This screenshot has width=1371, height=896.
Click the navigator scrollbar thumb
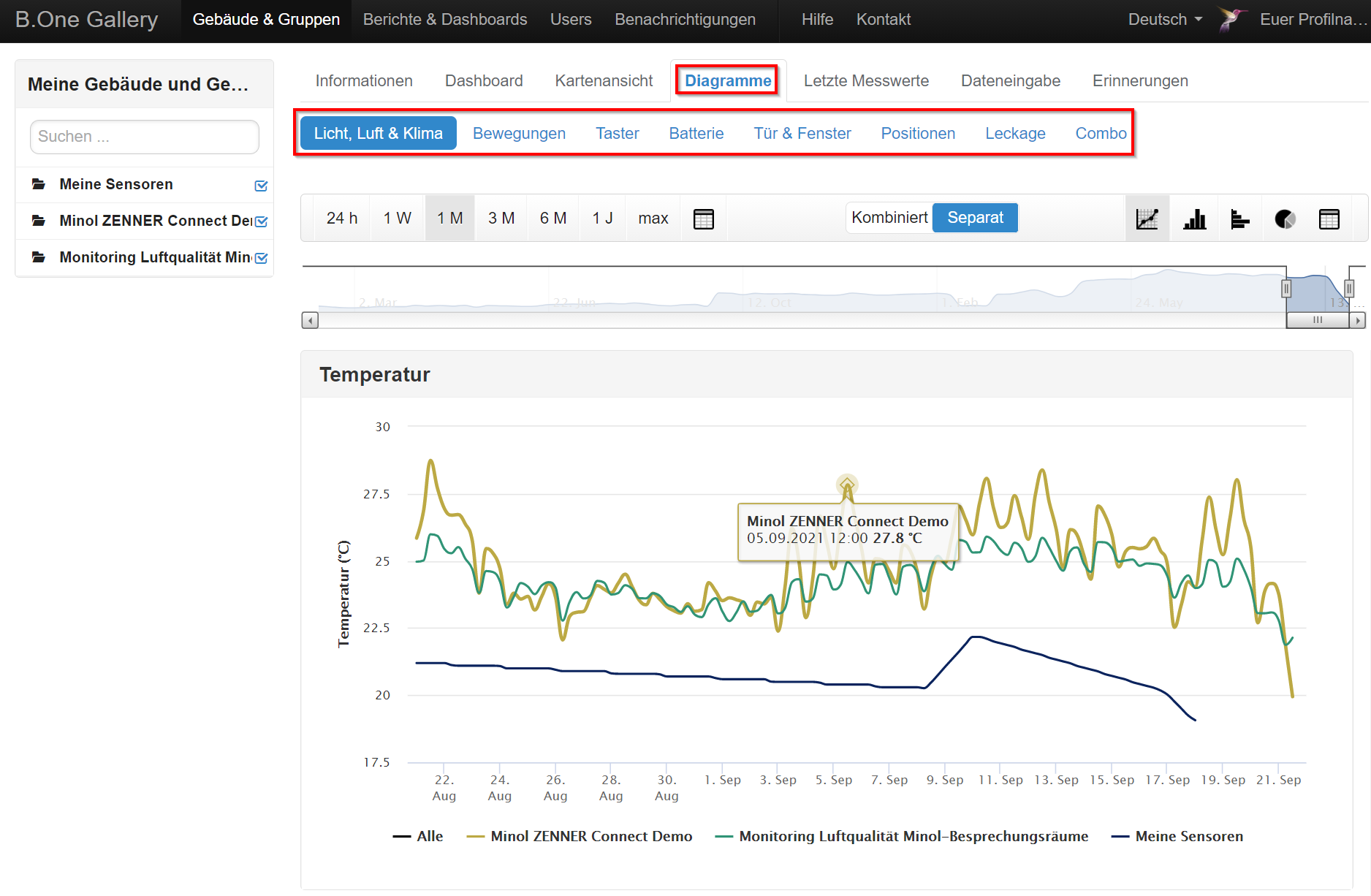pyautogui.click(x=1318, y=320)
